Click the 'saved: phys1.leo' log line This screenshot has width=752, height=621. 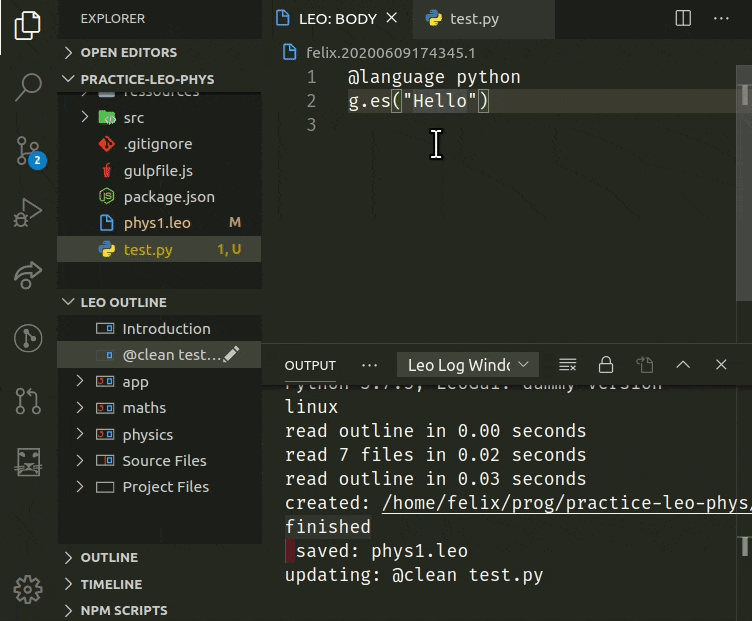click(x=381, y=551)
